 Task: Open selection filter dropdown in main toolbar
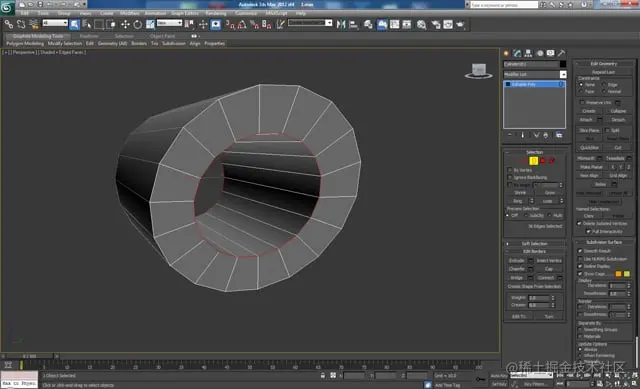(55, 23)
